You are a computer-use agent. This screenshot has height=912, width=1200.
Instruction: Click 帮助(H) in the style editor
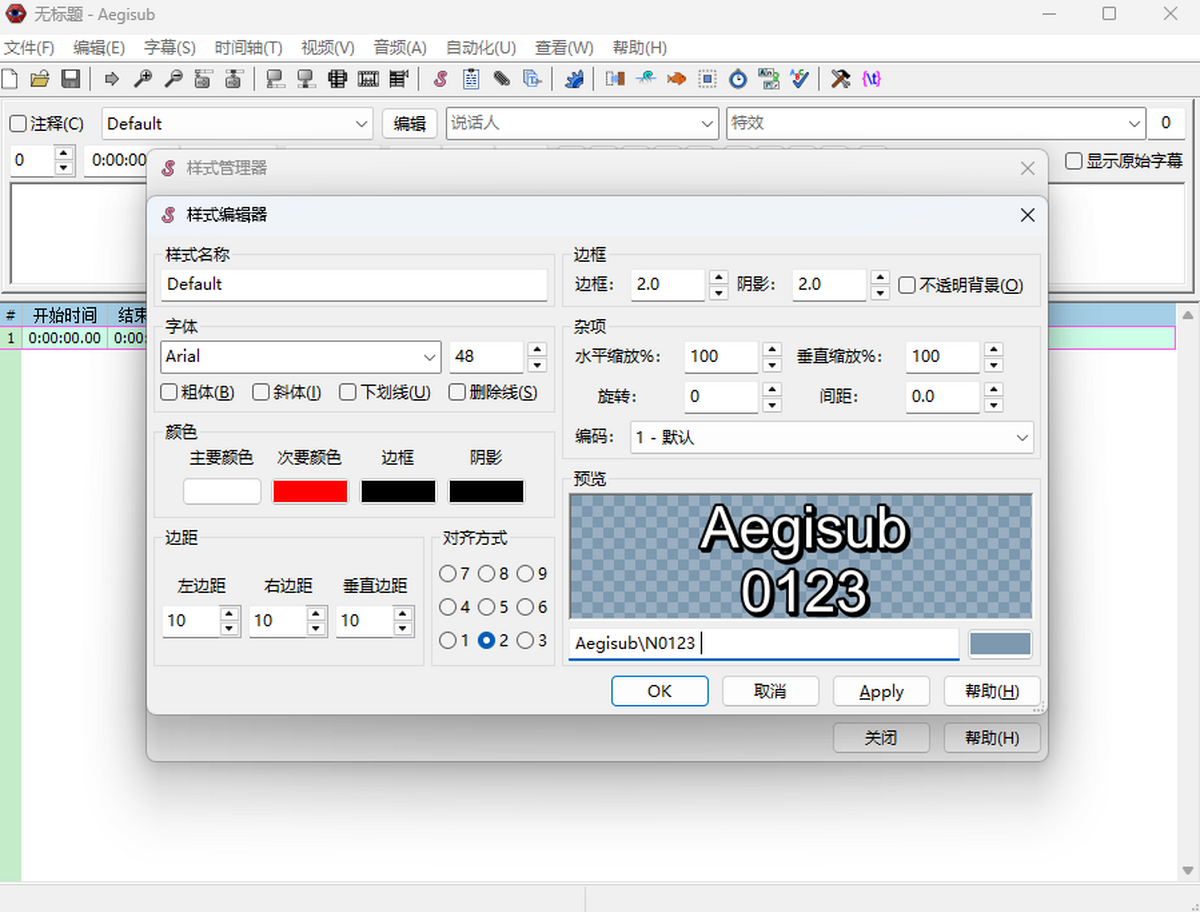pos(992,691)
